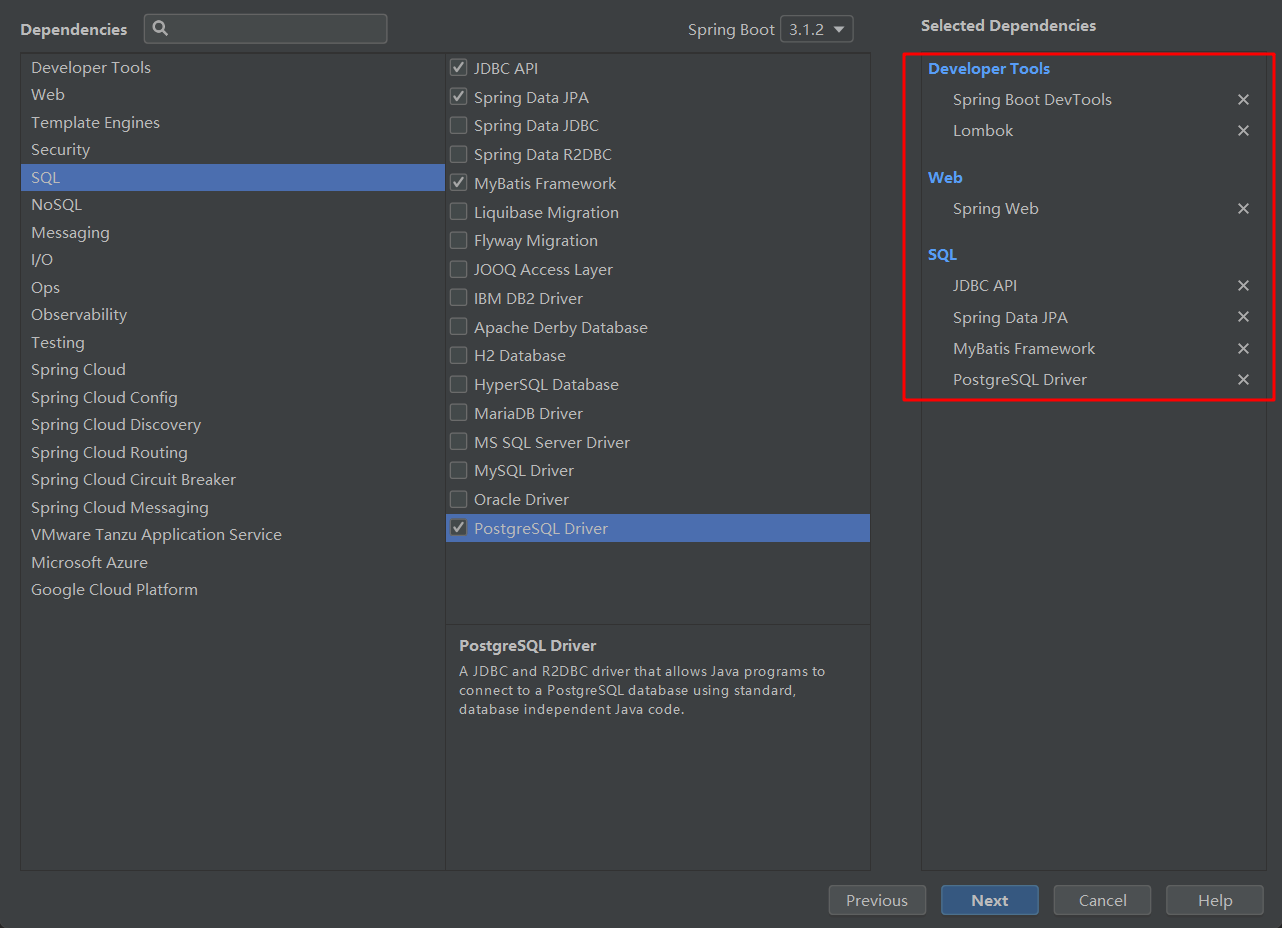This screenshot has width=1282, height=928.
Task: Select the Template Engines category
Action: [x=232, y=123]
